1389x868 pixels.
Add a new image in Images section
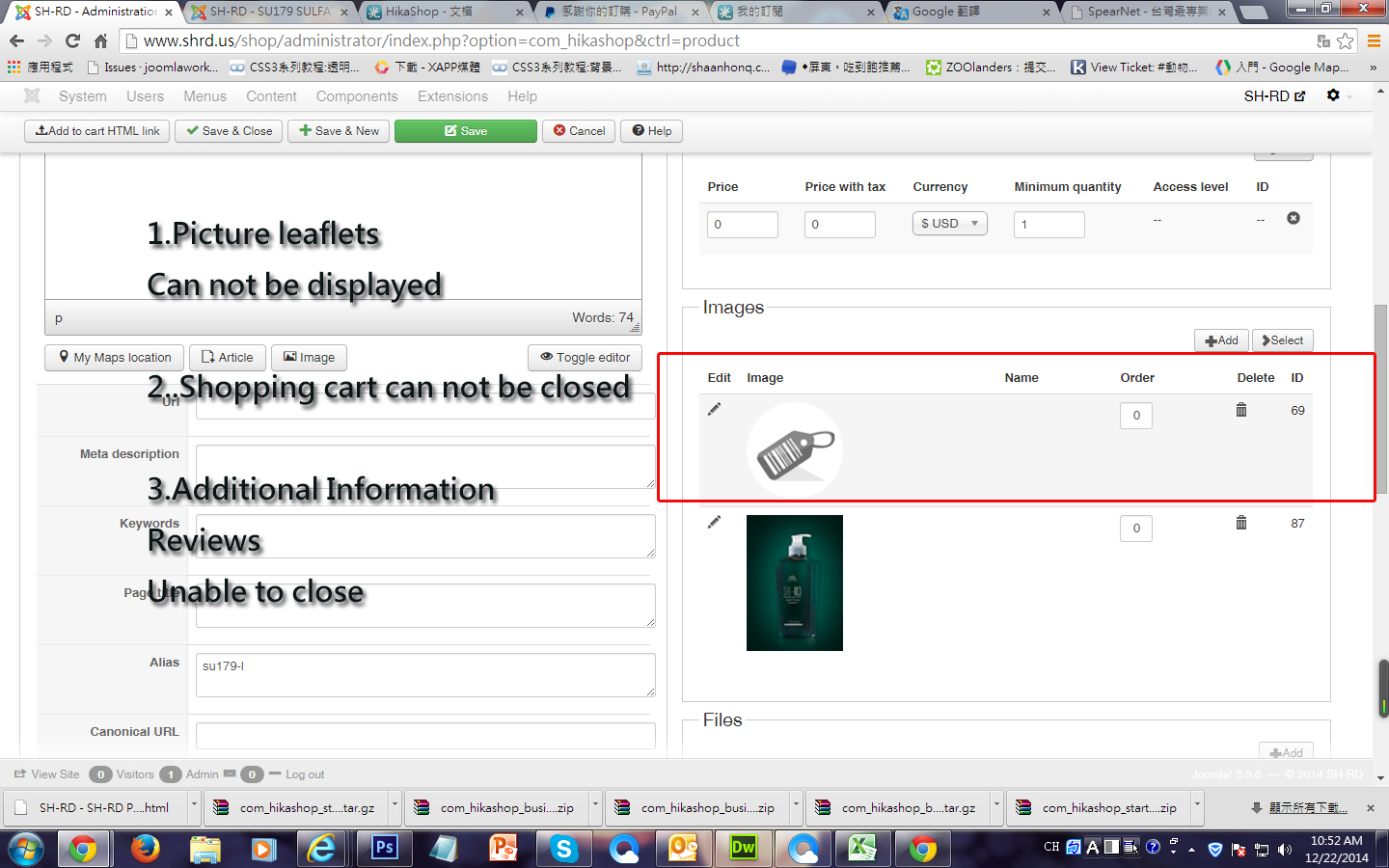point(1221,340)
